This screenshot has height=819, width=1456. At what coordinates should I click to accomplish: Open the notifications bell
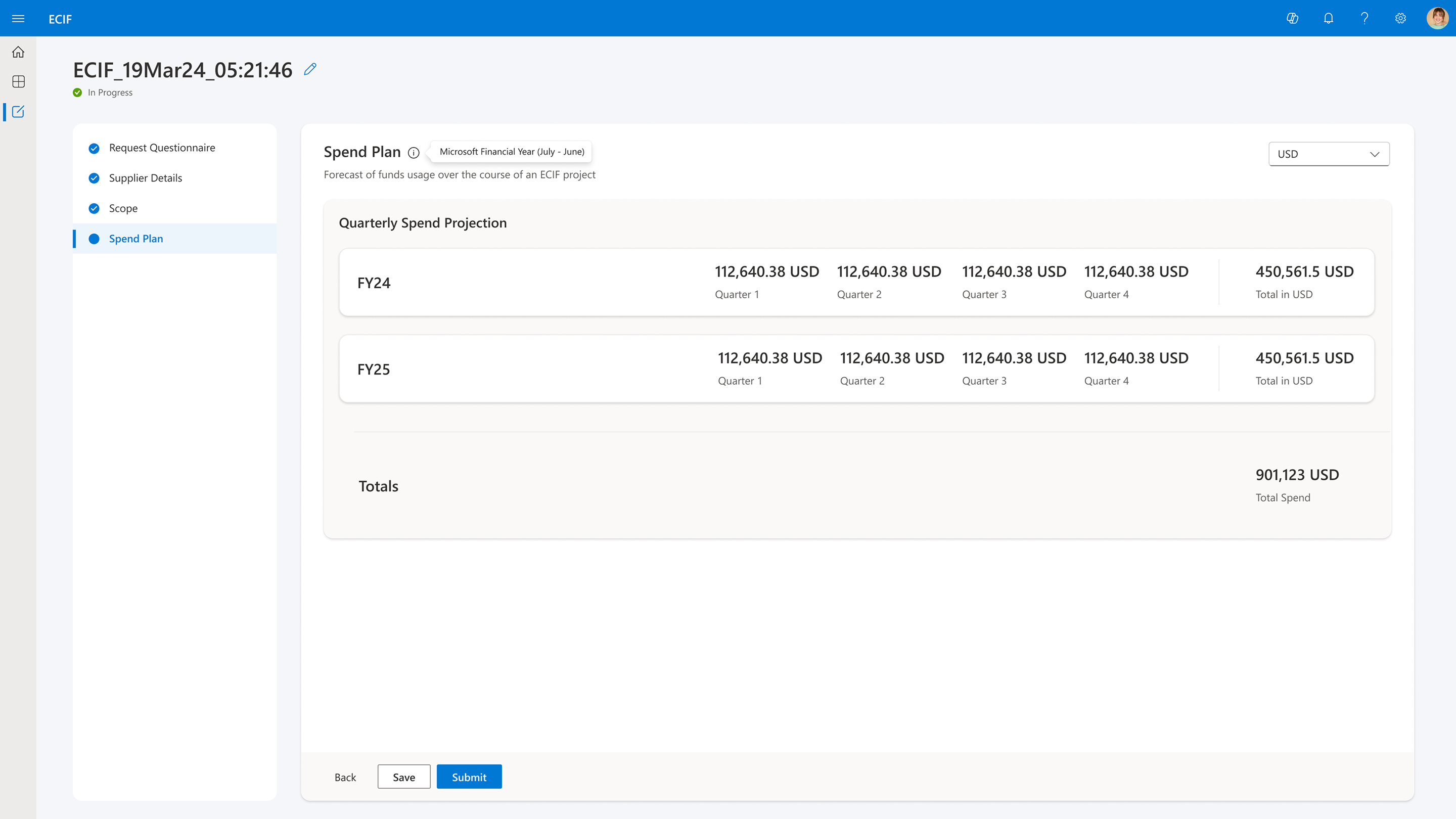coord(1328,19)
